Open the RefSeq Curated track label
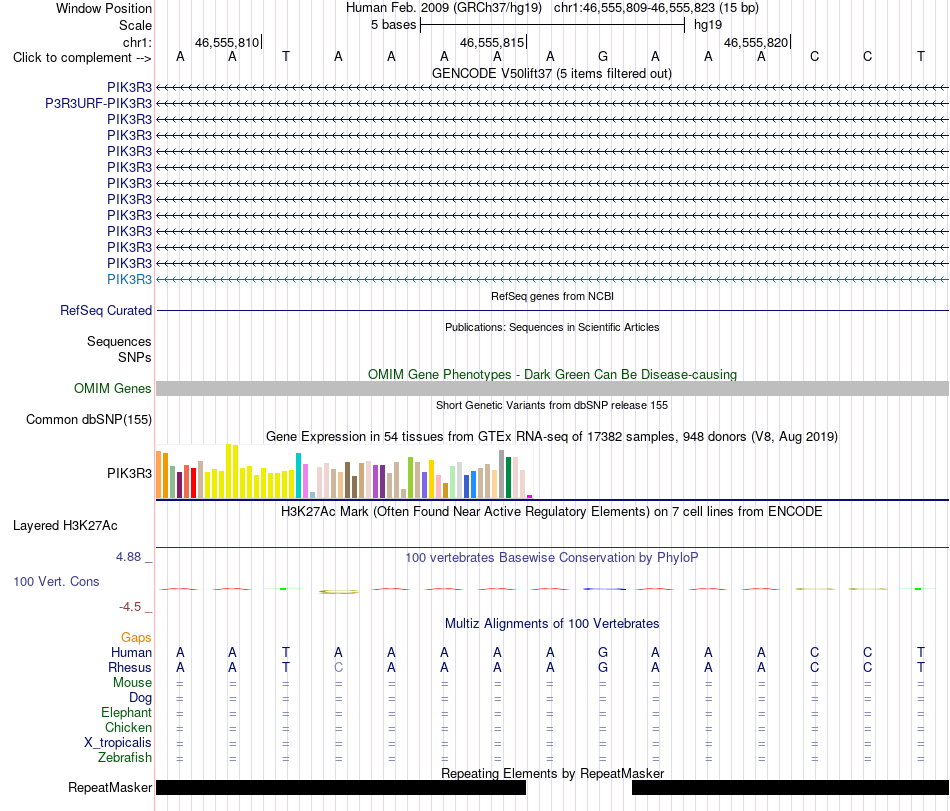This screenshot has width=950, height=811. point(106,310)
